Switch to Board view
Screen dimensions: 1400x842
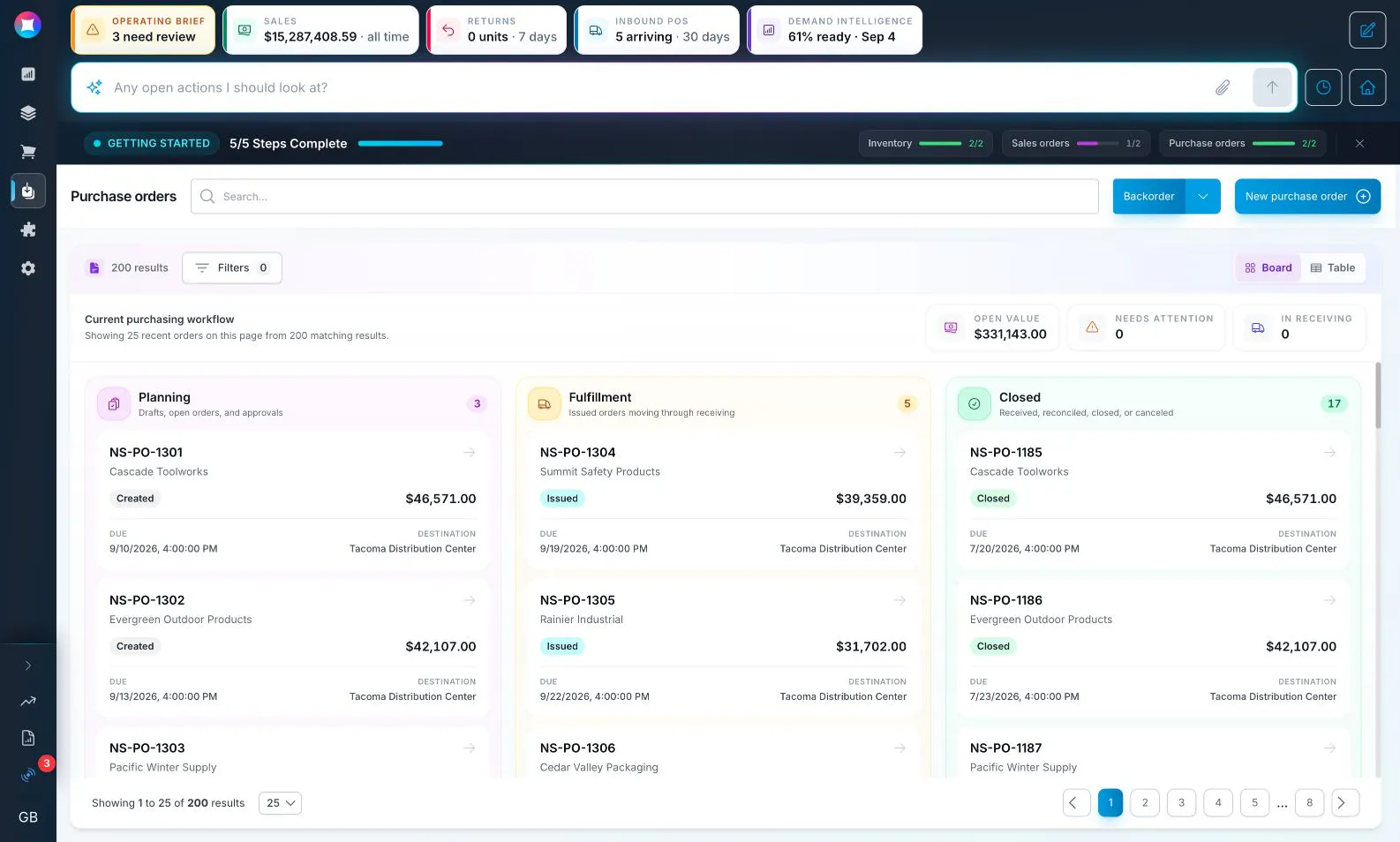click(1268, 267)
